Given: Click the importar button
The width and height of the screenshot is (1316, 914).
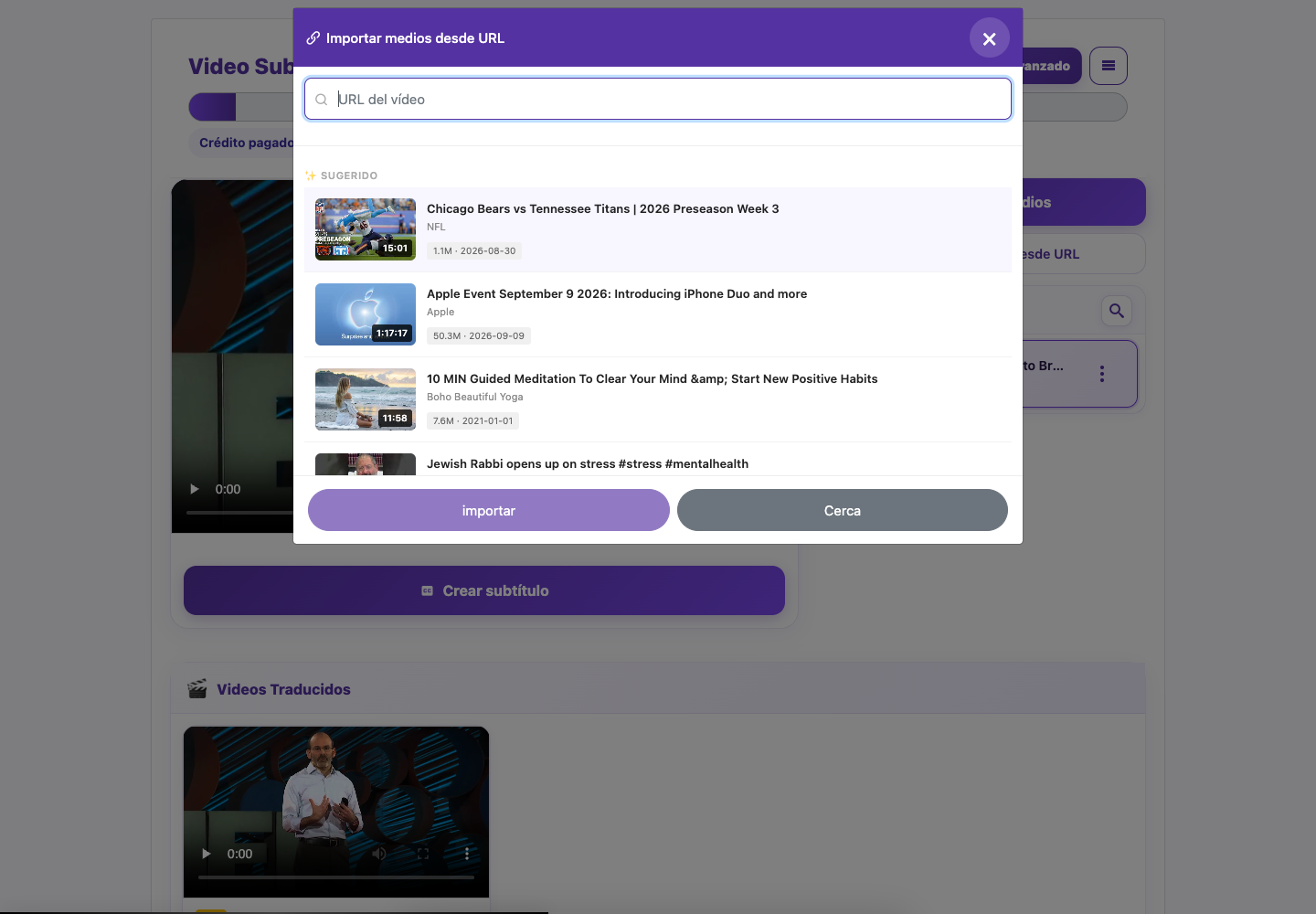Looking at the screenshot, I should click(489, 510).
